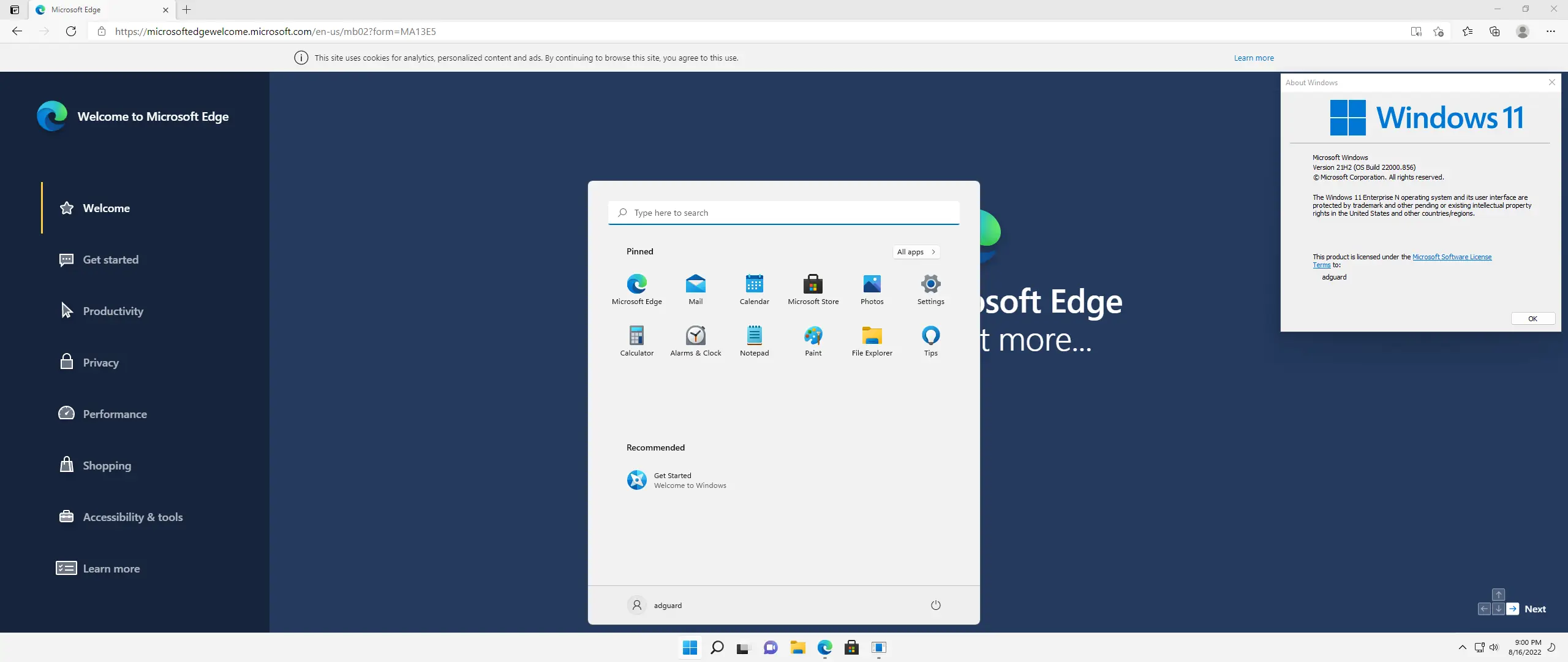This screenshot has width=1568, height=662.
Task: Open the Shopping sidebar section
Action: click(107, 465)
